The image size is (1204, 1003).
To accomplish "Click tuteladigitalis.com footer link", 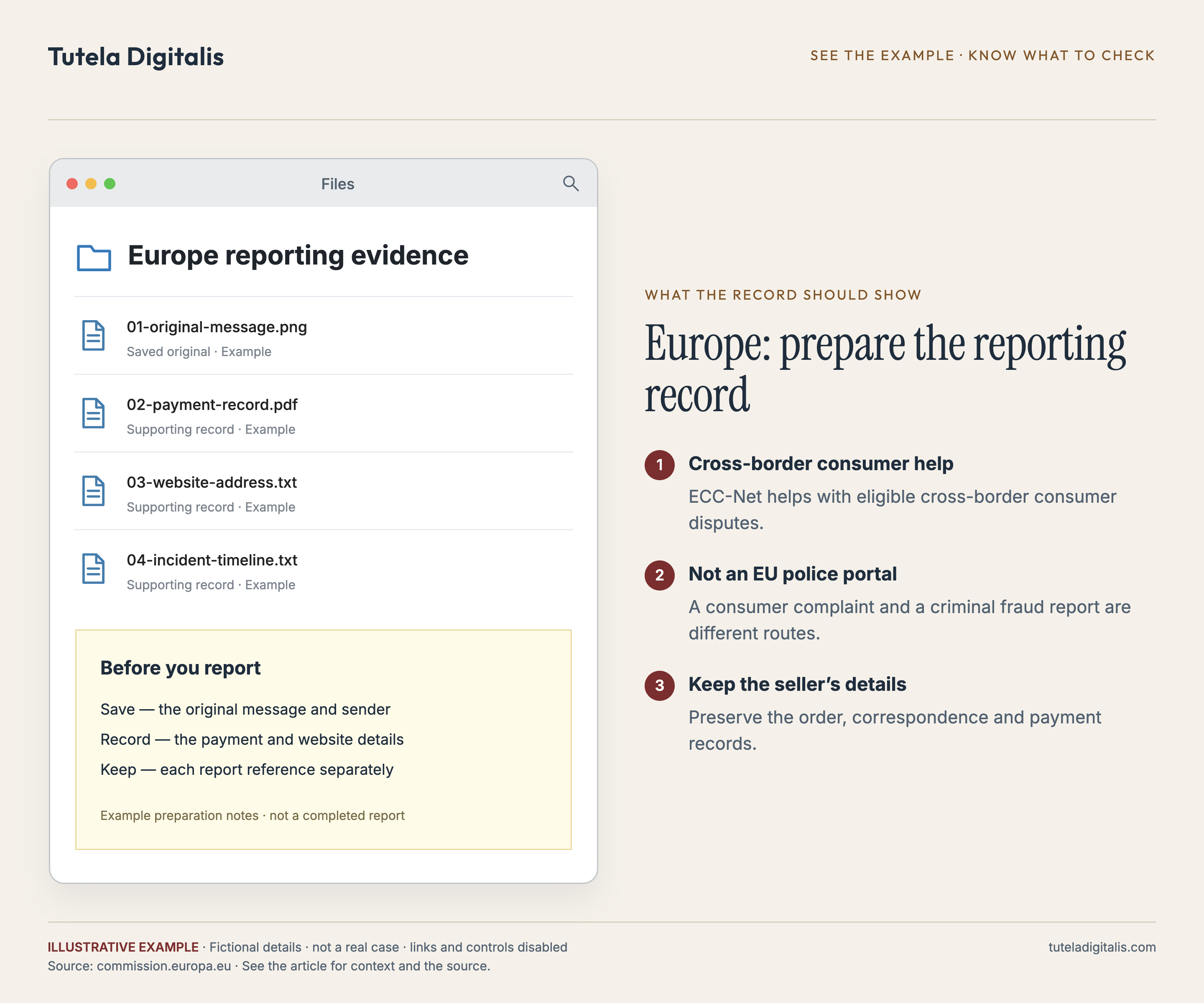I will click(x=1102, y=947).
